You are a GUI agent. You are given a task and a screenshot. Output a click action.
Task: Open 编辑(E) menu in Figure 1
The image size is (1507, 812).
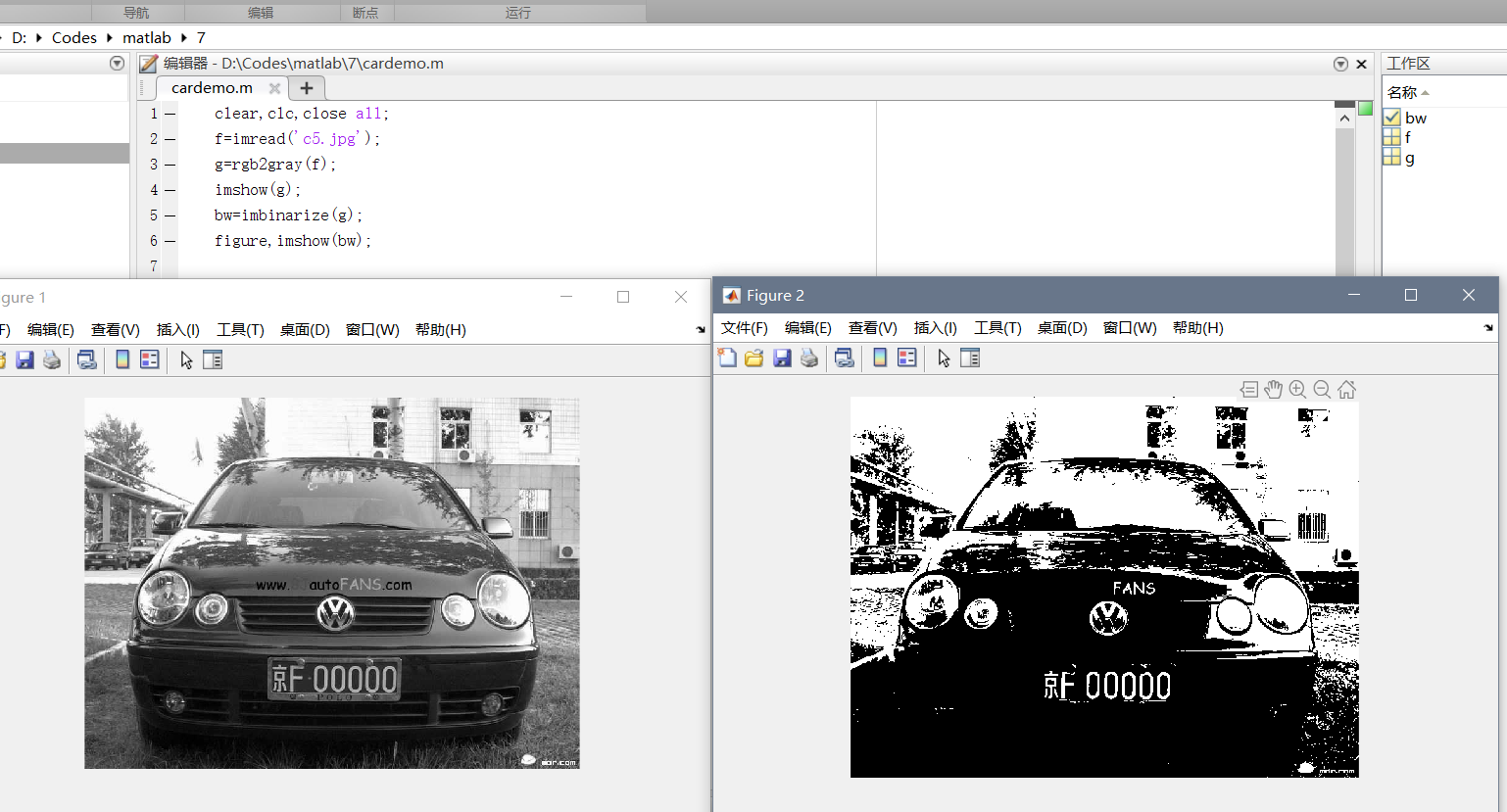(x=51, y=330)
